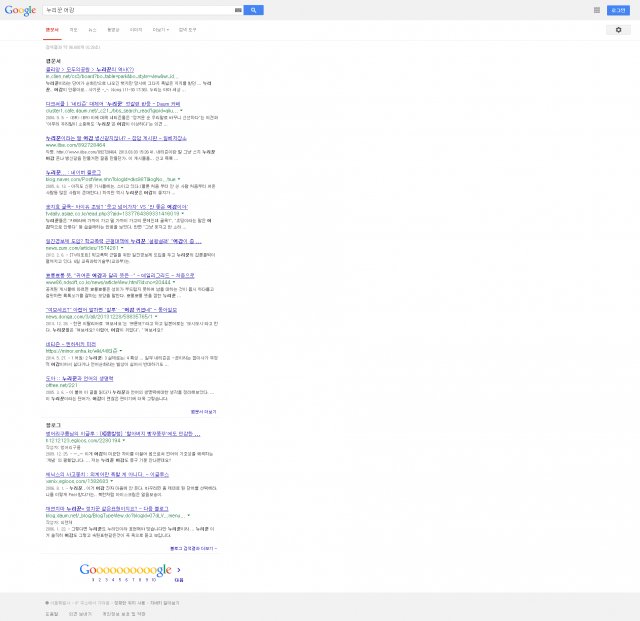Click the 정확한 위치 사용 footer link
The image size is (640, 621).
[129, 603]
